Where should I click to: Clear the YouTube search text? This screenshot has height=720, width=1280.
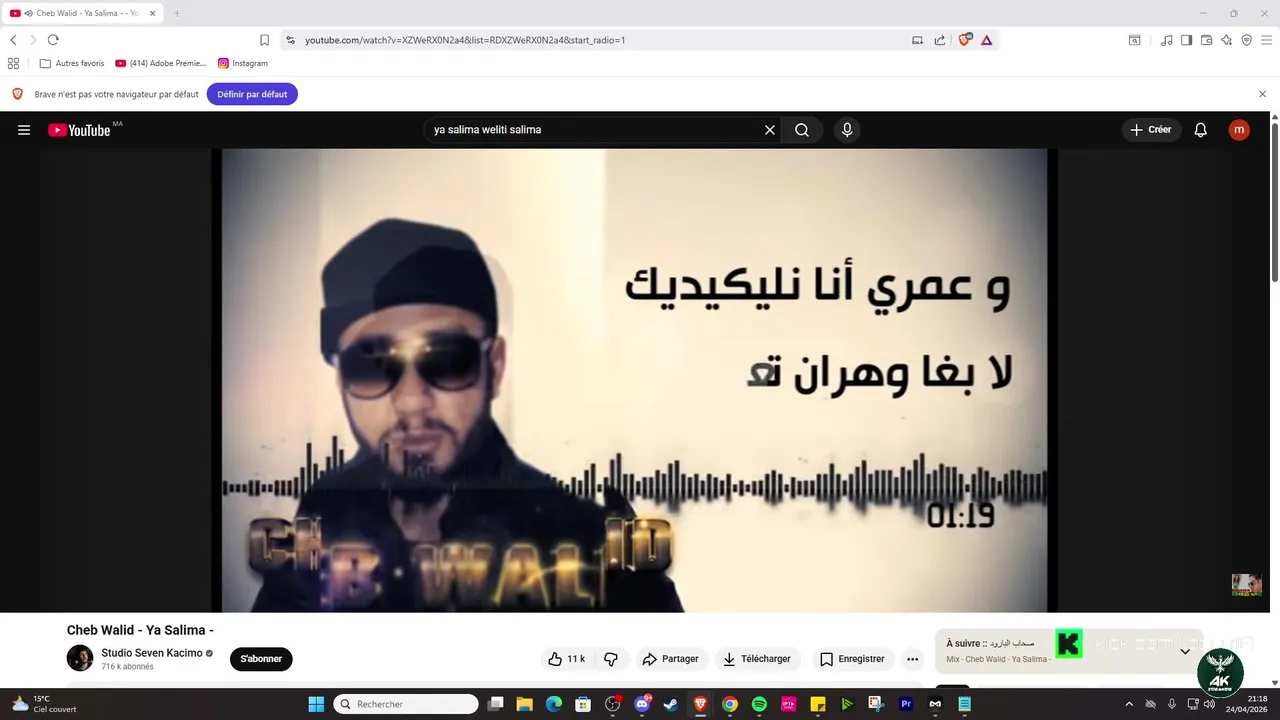coord(770,130)
